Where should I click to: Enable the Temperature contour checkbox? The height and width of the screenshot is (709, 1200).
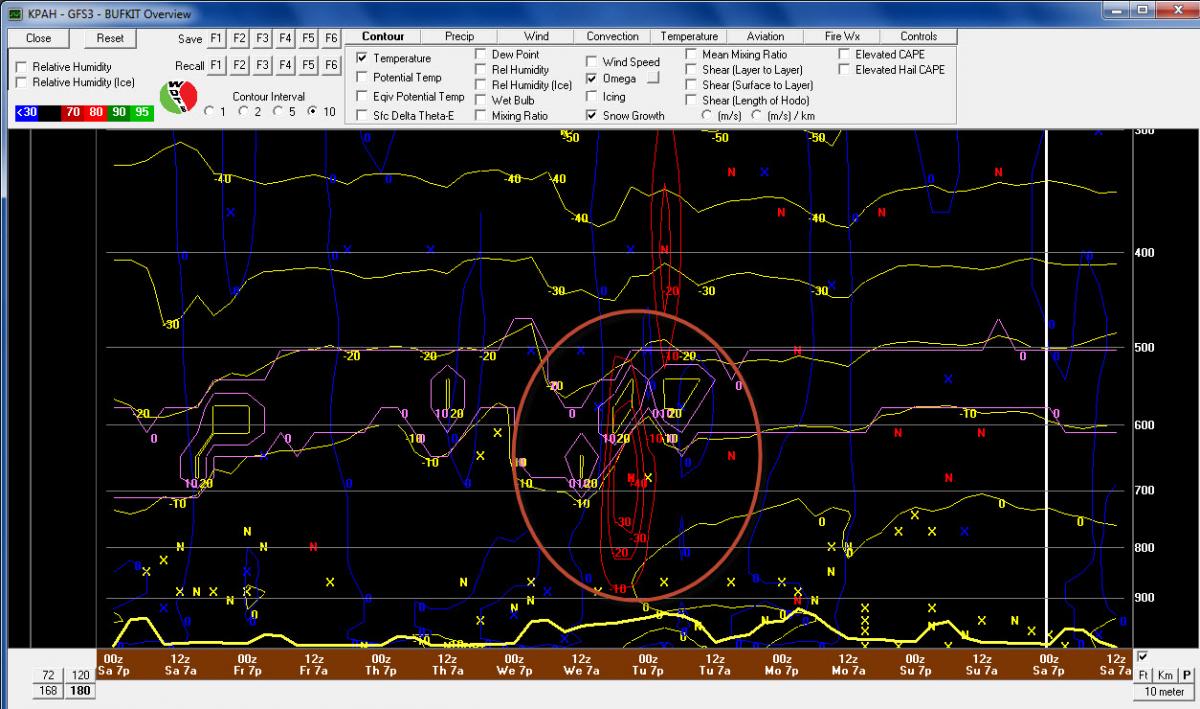(362, 58)
